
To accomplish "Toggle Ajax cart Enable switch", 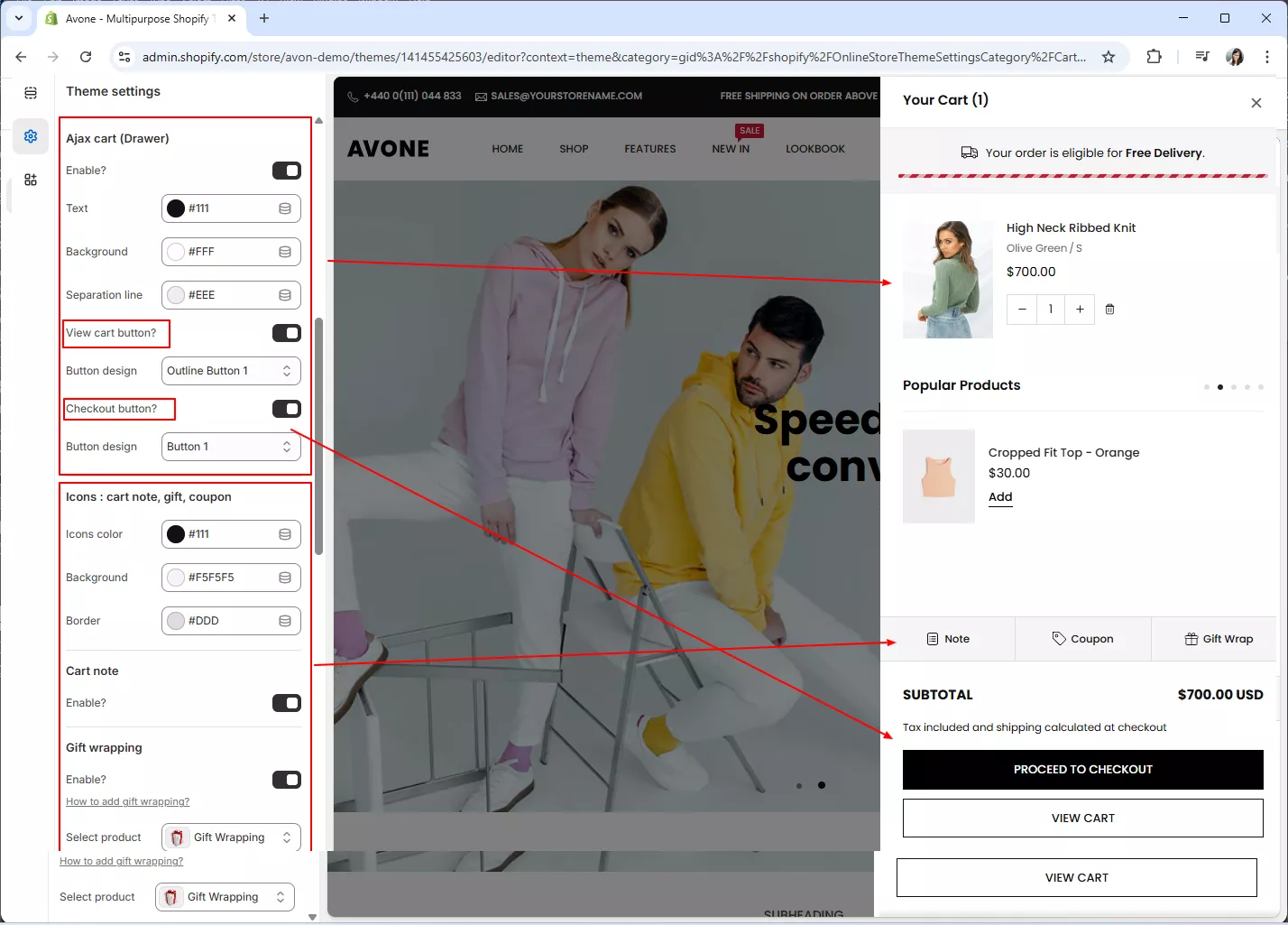I will (286, 171).
